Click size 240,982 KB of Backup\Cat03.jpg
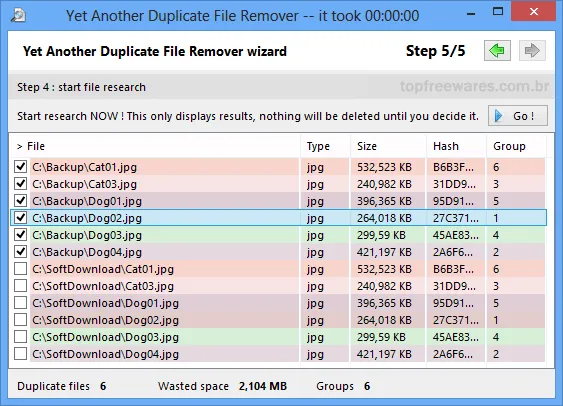563x406 pixels. (384, 184)
